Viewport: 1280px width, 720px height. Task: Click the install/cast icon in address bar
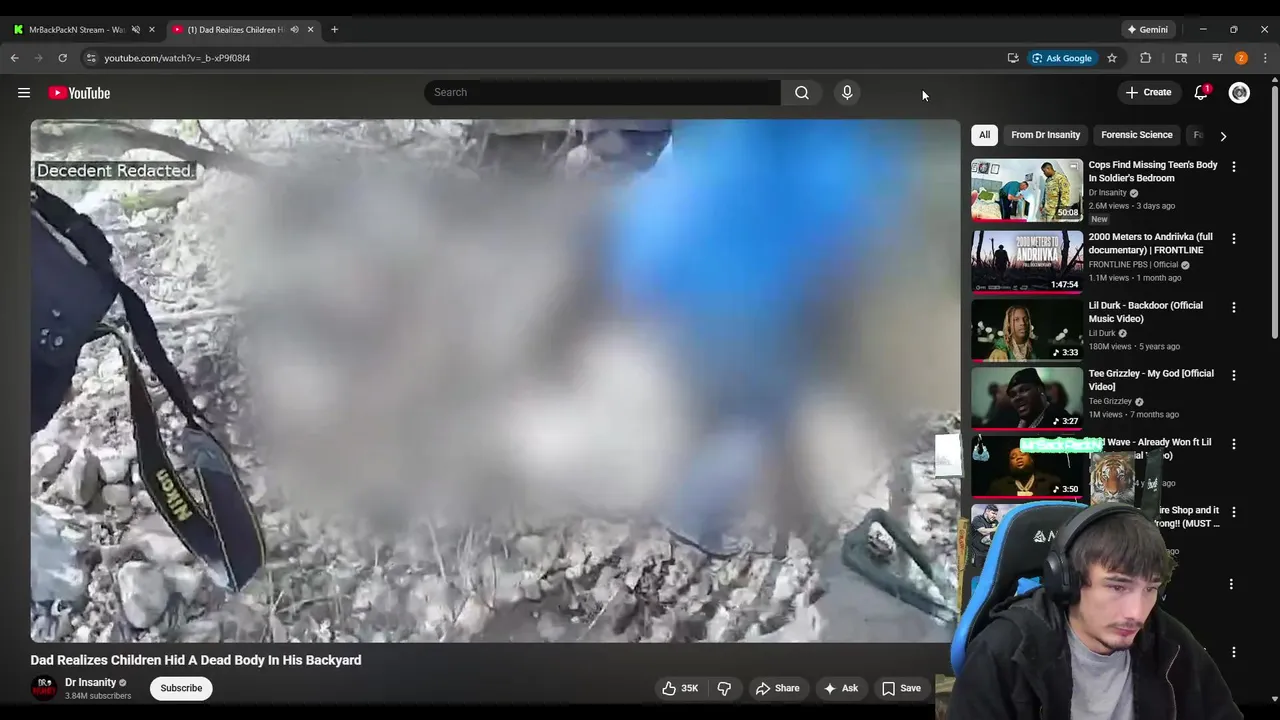tap(1013, 58)
